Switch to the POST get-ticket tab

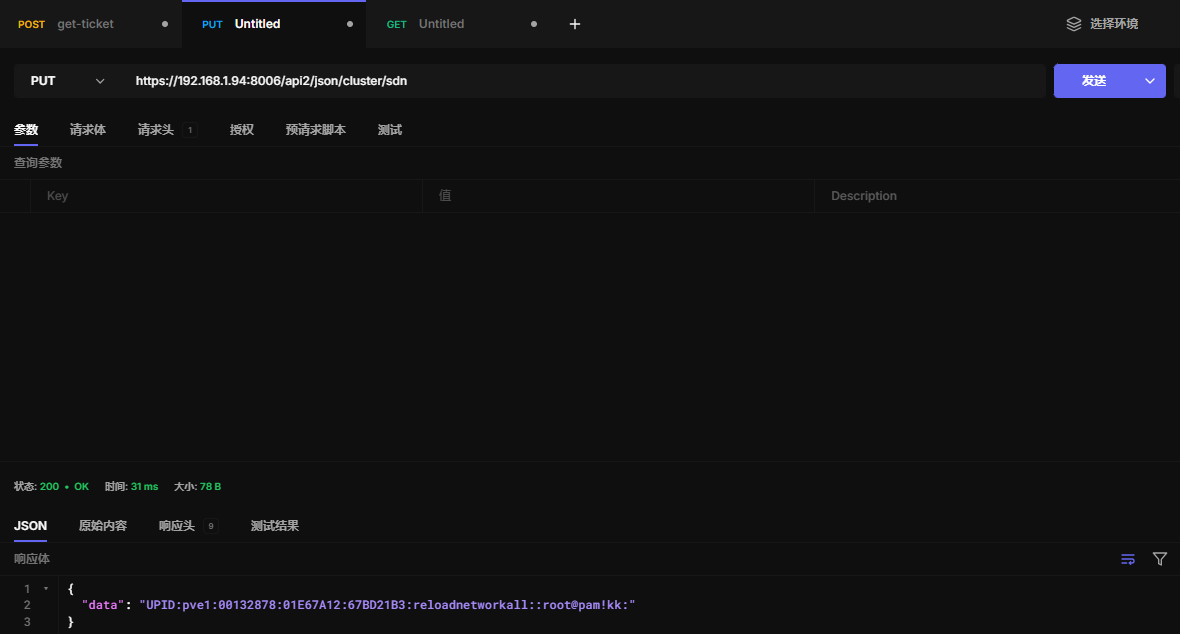tap(85, 24)
